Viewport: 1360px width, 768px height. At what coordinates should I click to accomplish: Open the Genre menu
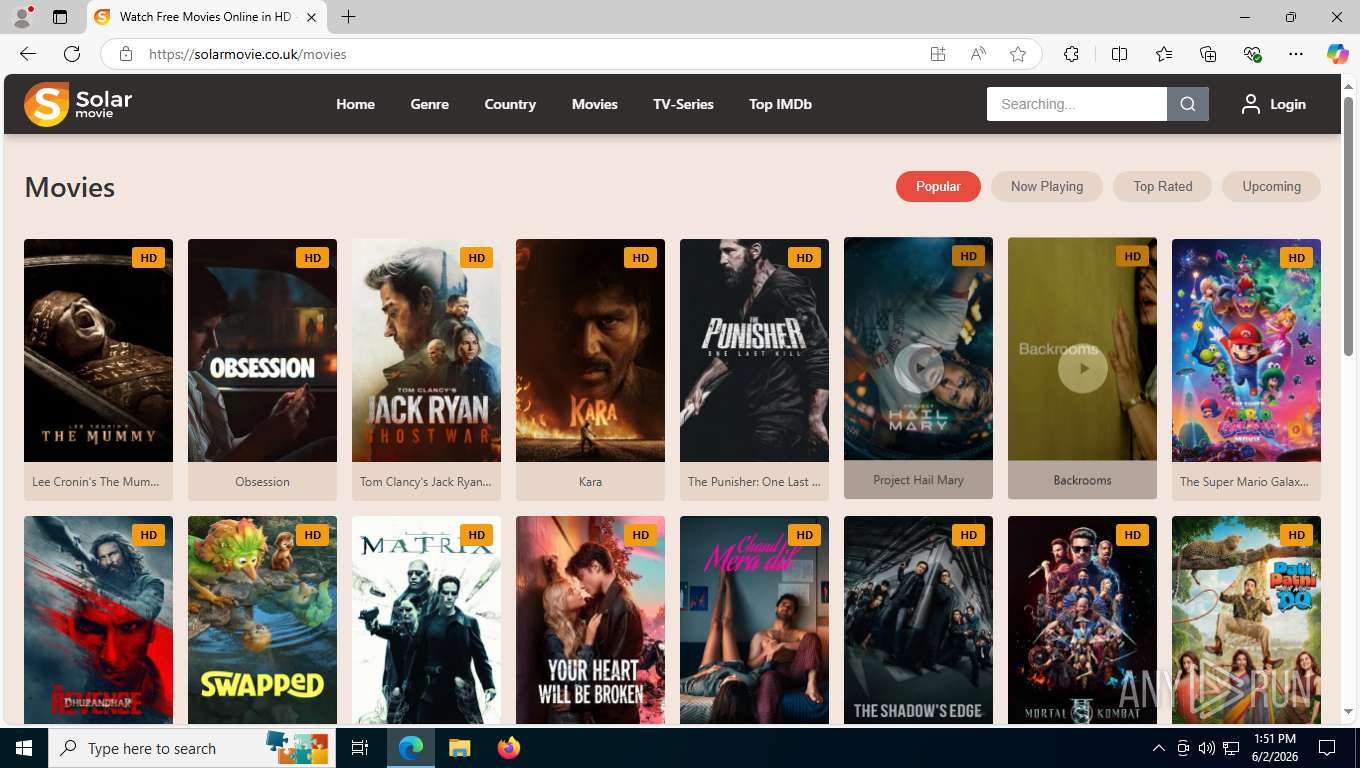429,104
